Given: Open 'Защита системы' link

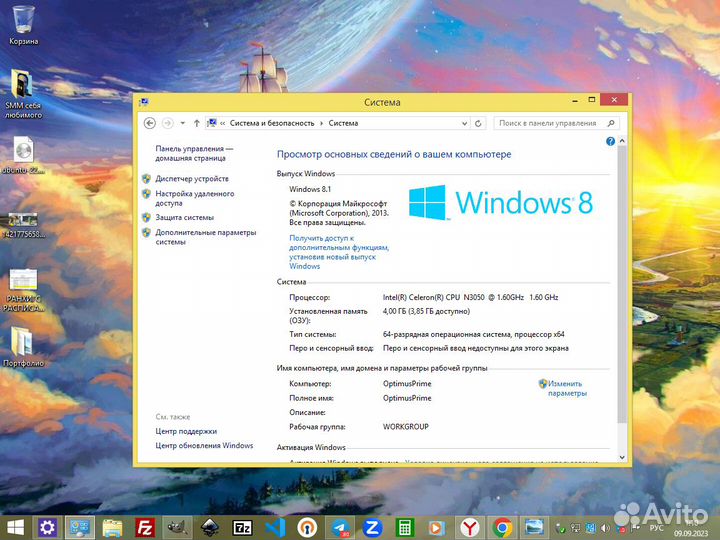Looking at the screenshot, I should [x=184, y=217].
